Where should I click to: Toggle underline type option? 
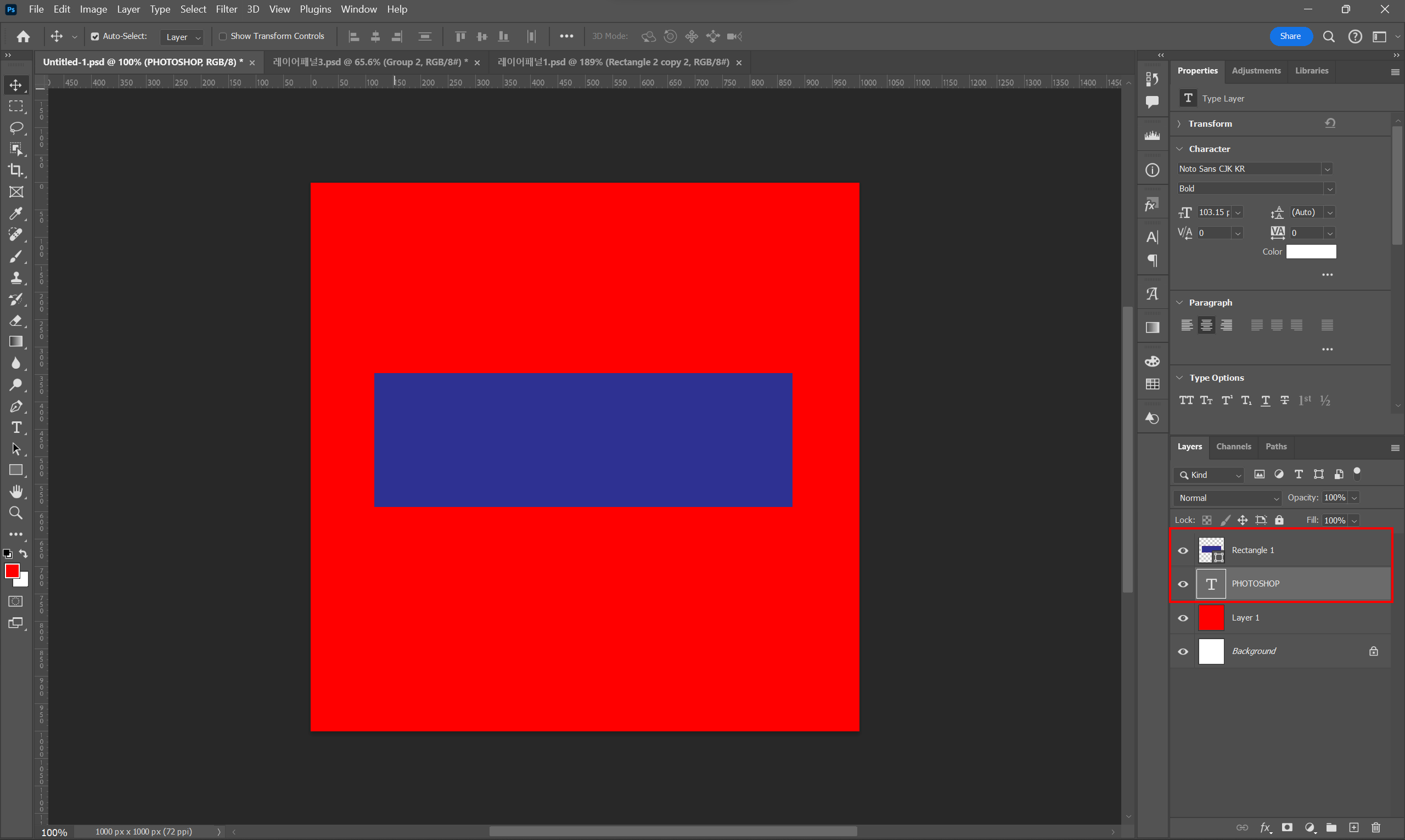pyautogui.click(x=1265, y=400)
